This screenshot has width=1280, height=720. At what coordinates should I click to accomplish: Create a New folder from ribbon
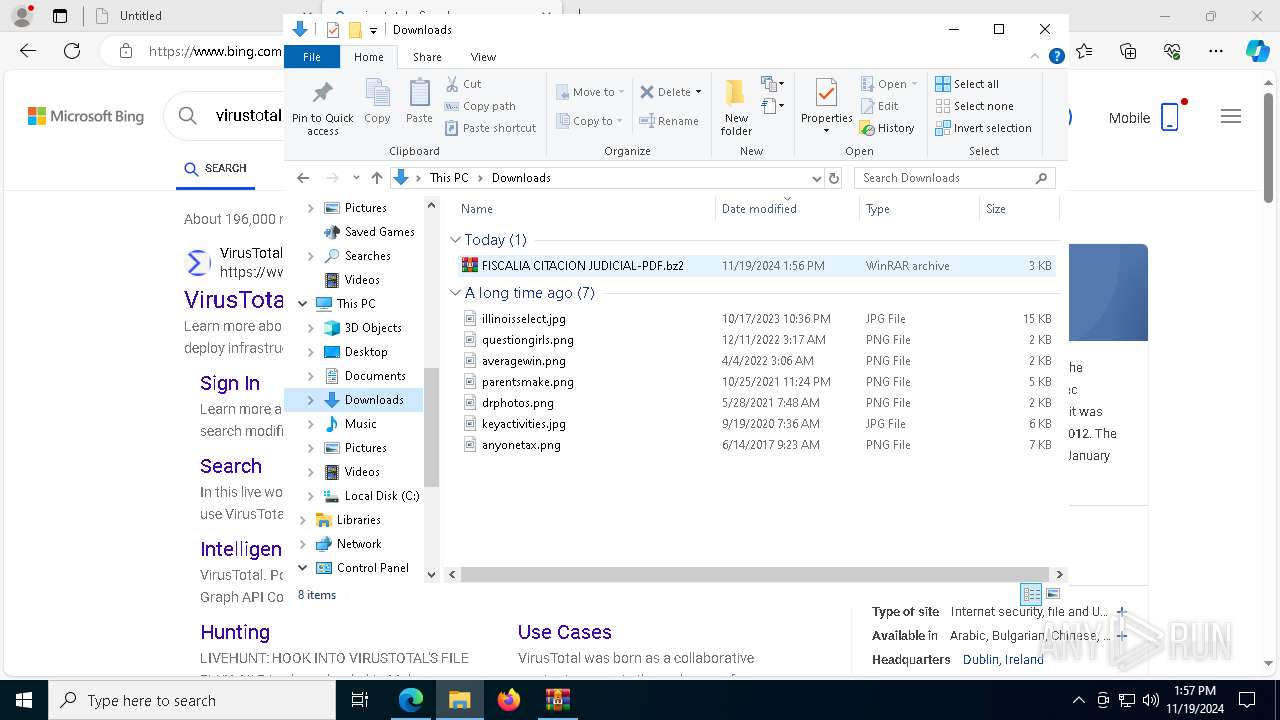click(736, 107)
